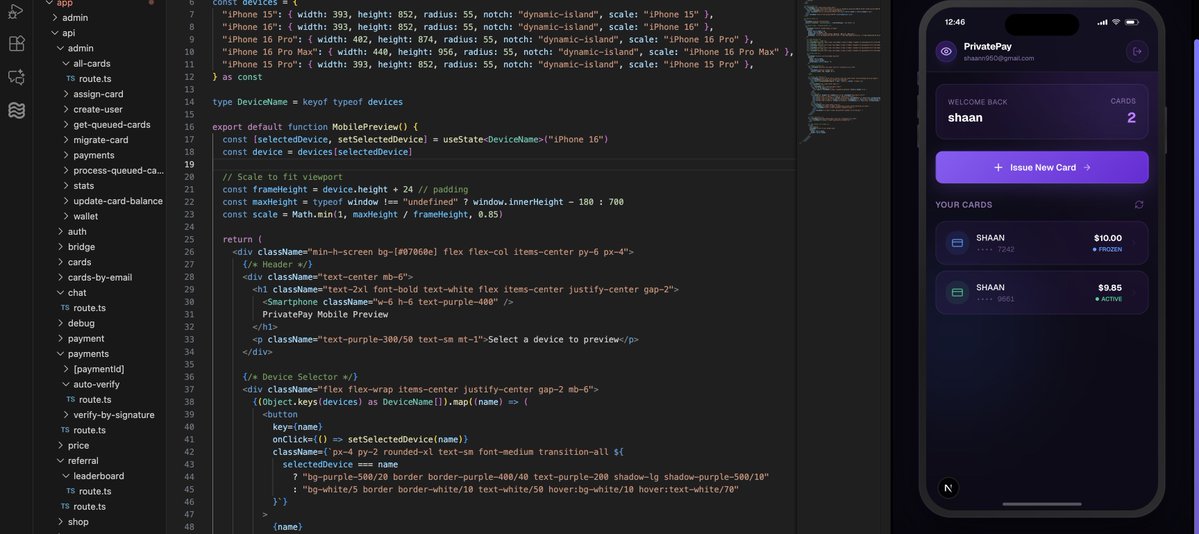Place cursor on empty line 19
Image resolution: width=1199 pixels, height=534 pixels.
point(505,164)
